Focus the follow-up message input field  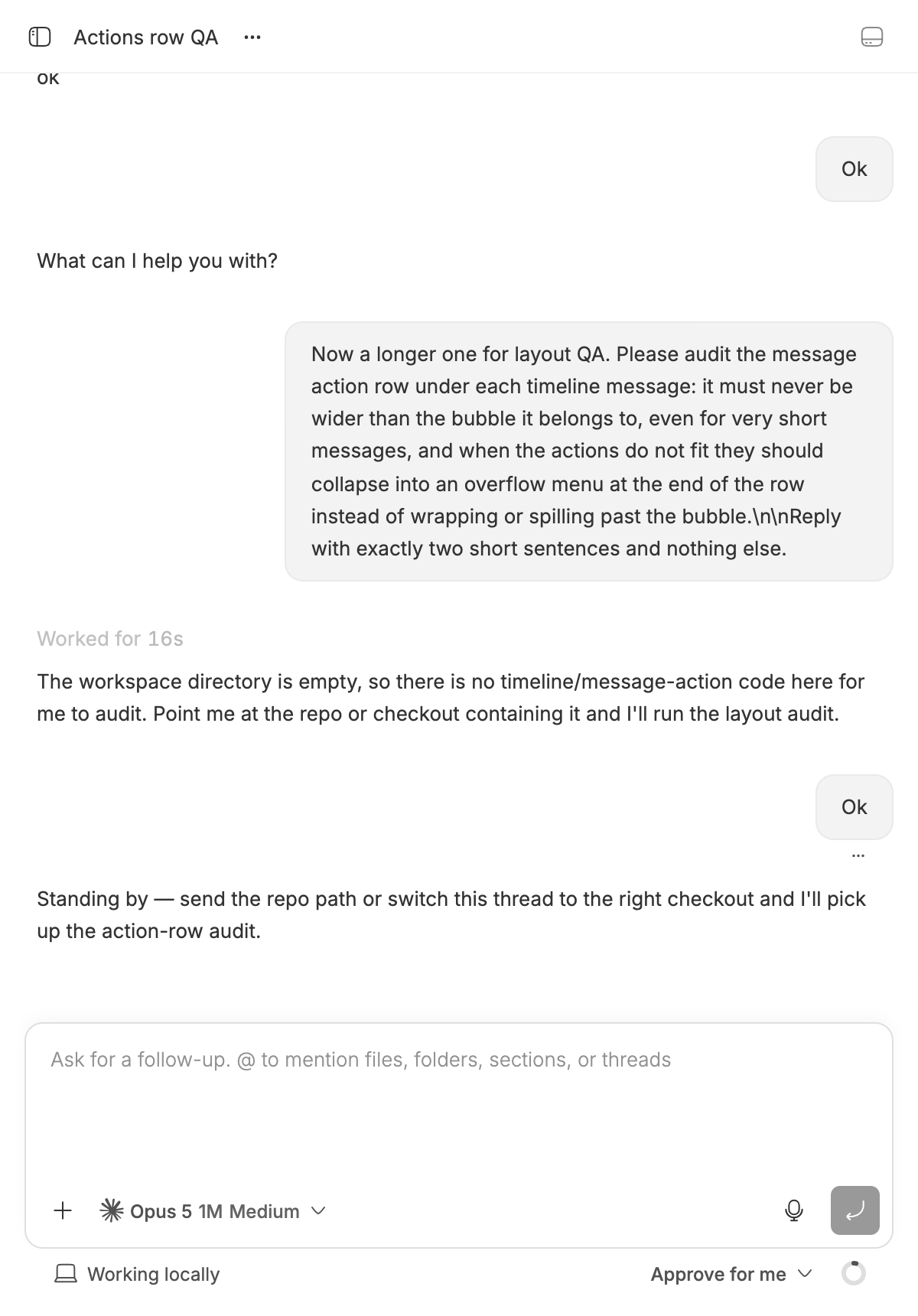(x=459, y=1102)
